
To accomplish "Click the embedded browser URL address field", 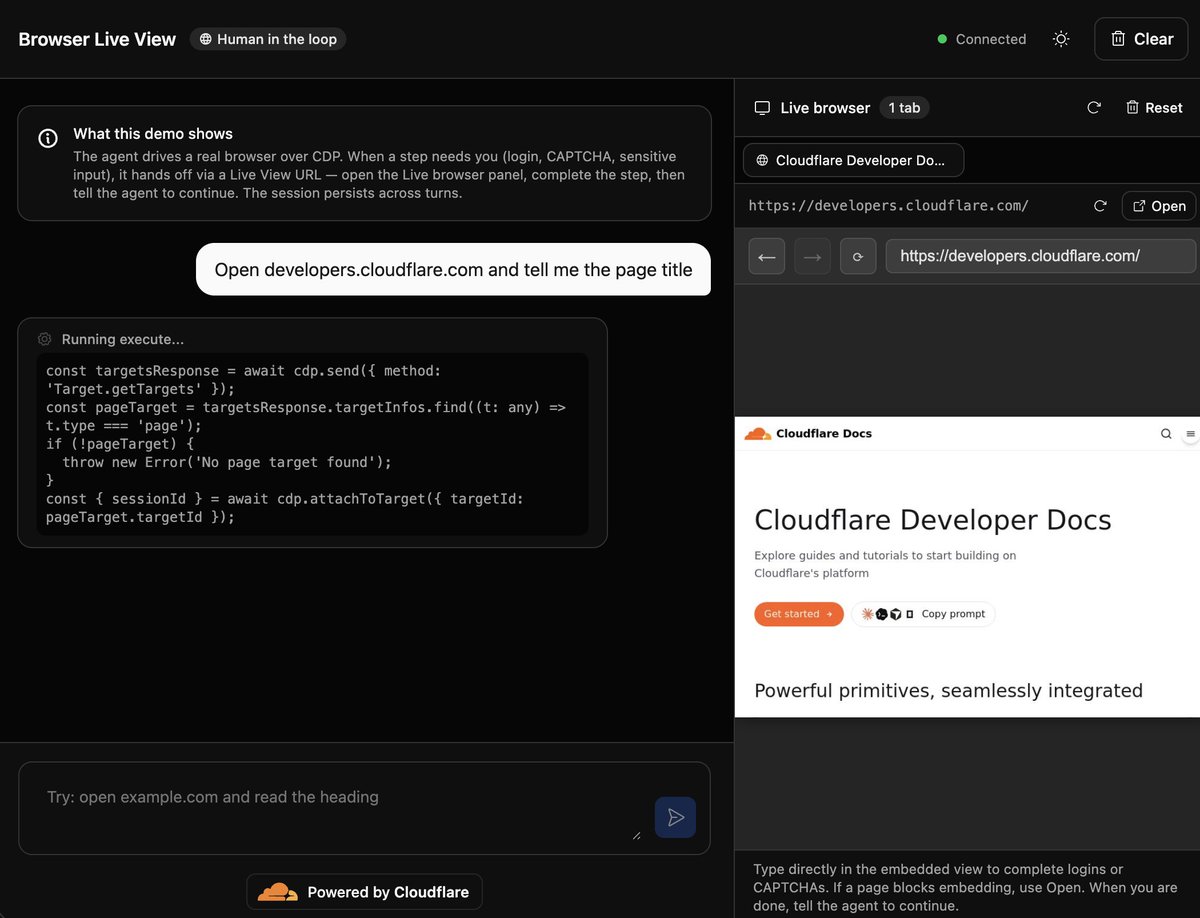I will point(1041,256).
